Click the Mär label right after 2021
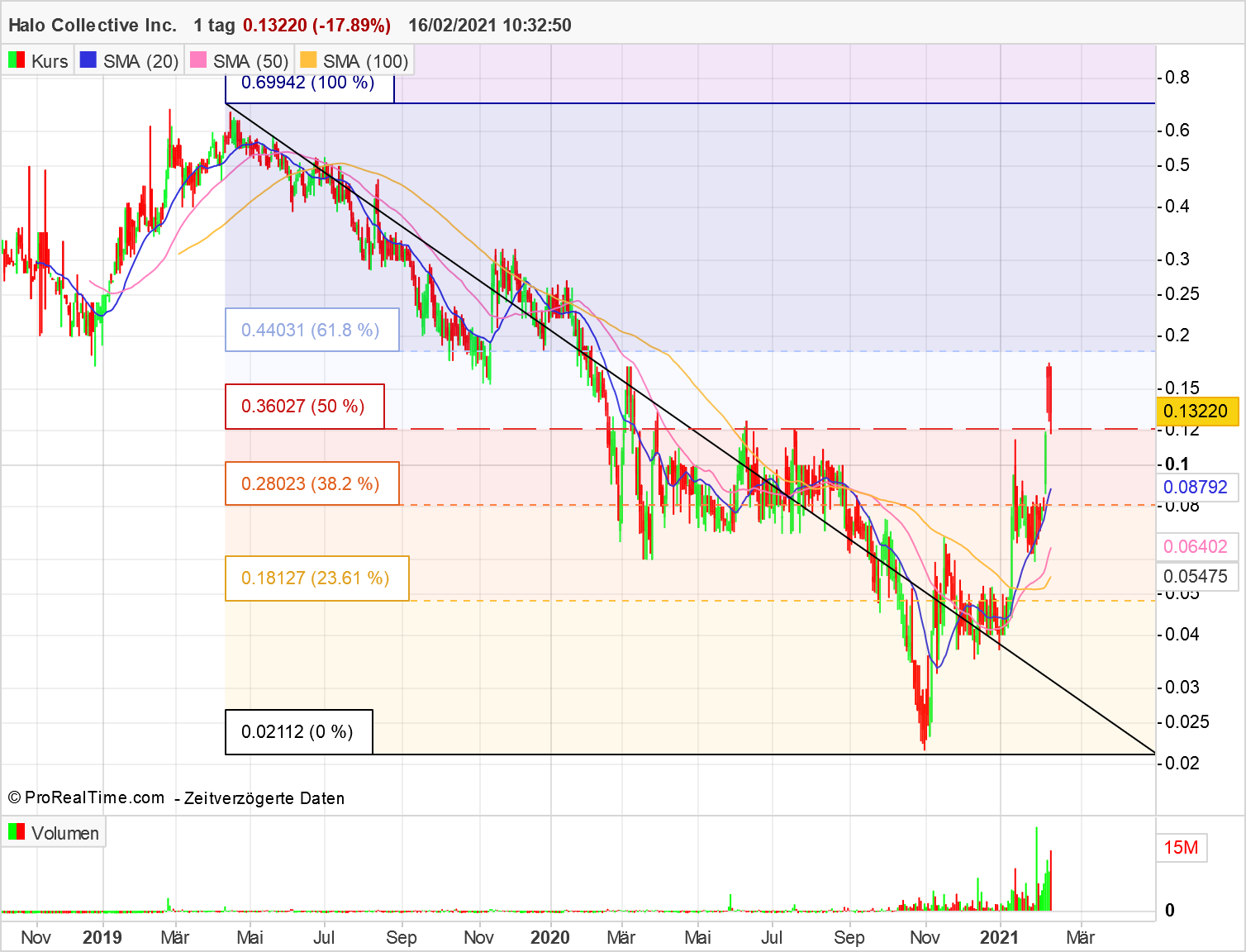This screenshot has height=952, width=1246. [x=1081, y=937]
